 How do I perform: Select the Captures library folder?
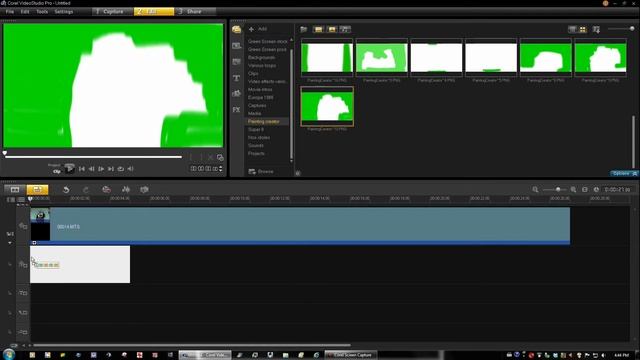(257, 105)
